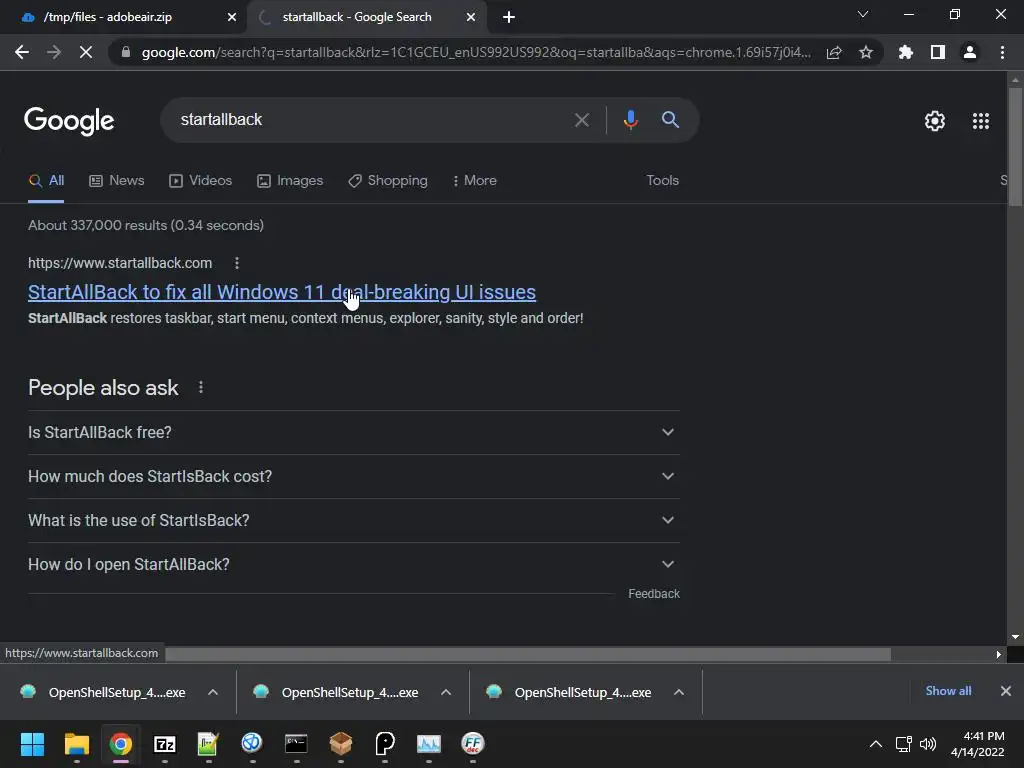This screenshot has height=768, width=1024.
Task: Clear the search box text
Action: tap(582, 120)
